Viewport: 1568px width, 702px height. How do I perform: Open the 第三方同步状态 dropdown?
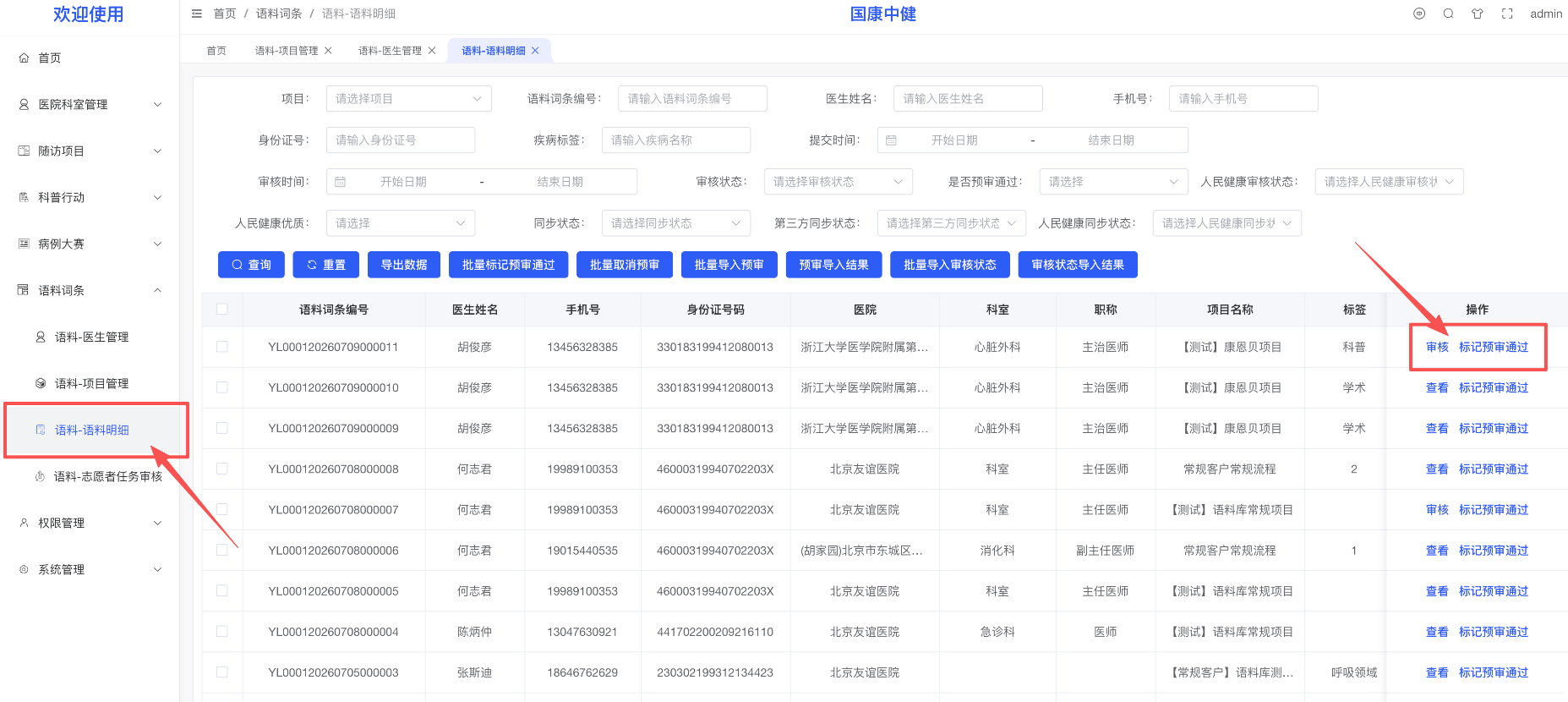[x=952, y=223]
